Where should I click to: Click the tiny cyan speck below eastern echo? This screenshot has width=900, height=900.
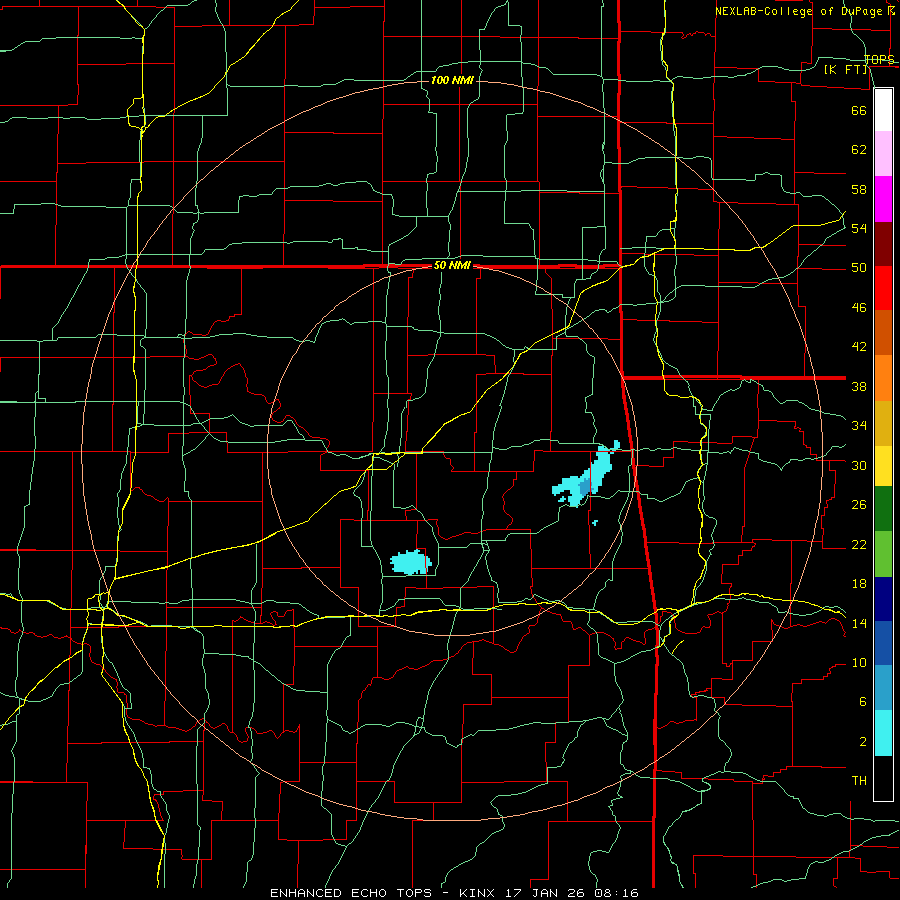[x=595, y=522]
